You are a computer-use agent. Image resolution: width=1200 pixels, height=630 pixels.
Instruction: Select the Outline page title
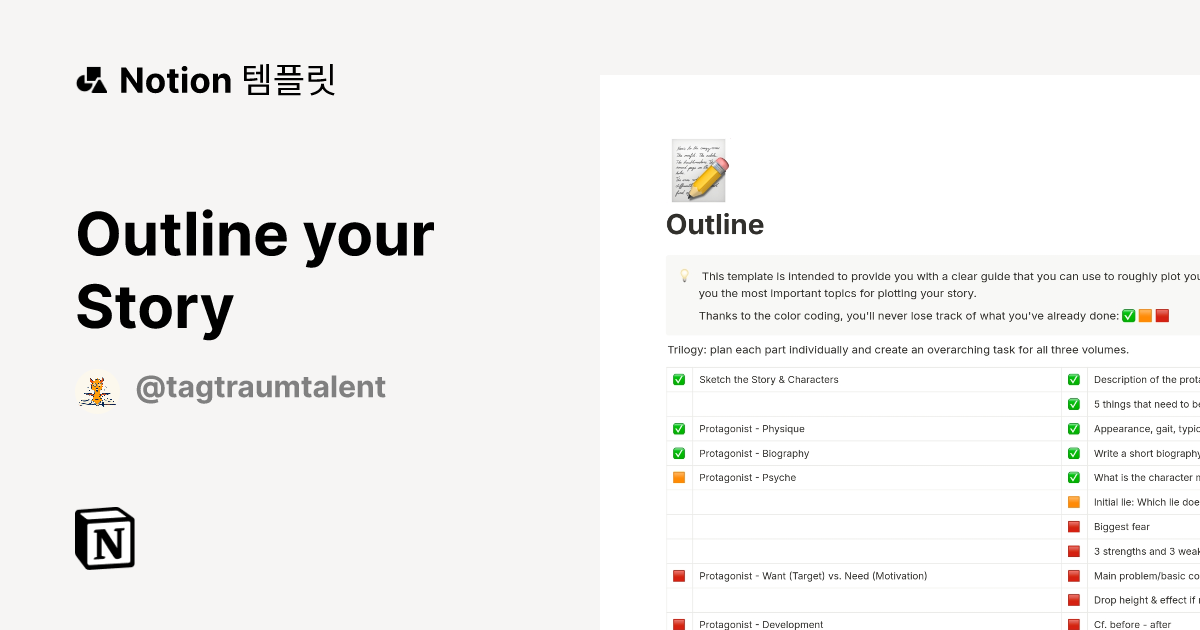click(x=715, y=224)
